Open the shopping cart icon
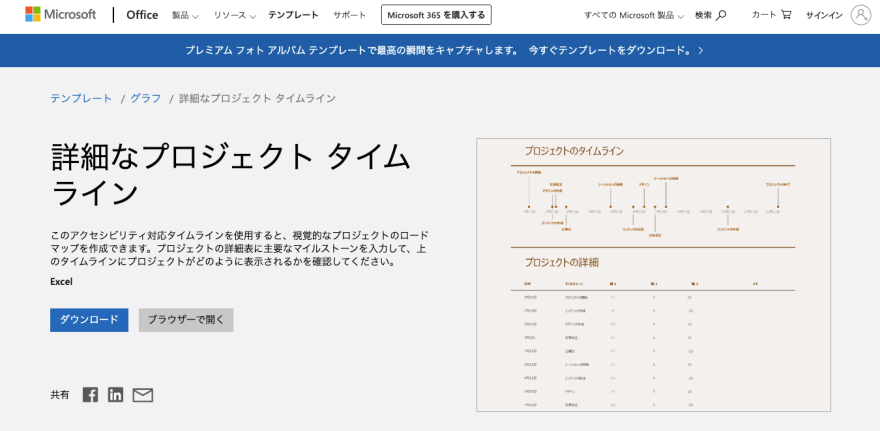Viewport: 880px width, 431px height. coord(786,15)
